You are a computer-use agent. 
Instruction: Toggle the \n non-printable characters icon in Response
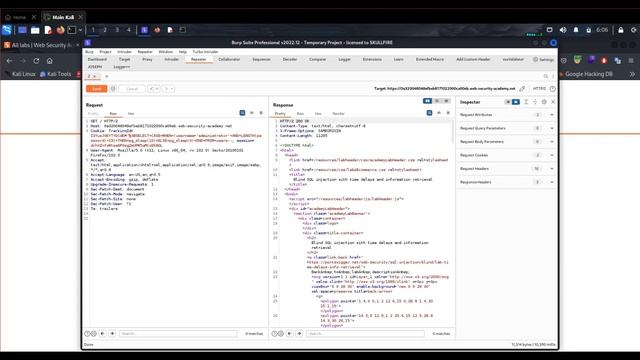439,113
